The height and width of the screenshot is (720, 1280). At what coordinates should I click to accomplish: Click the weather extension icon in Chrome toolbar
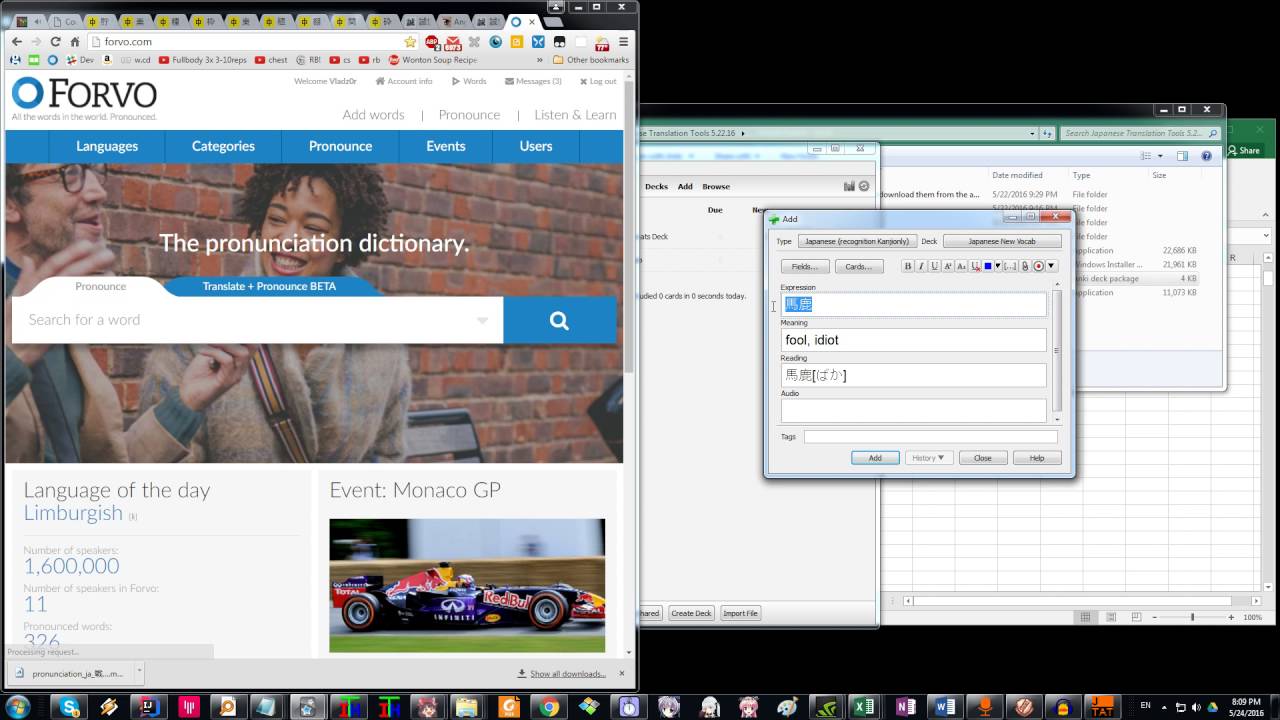[602, 42]
